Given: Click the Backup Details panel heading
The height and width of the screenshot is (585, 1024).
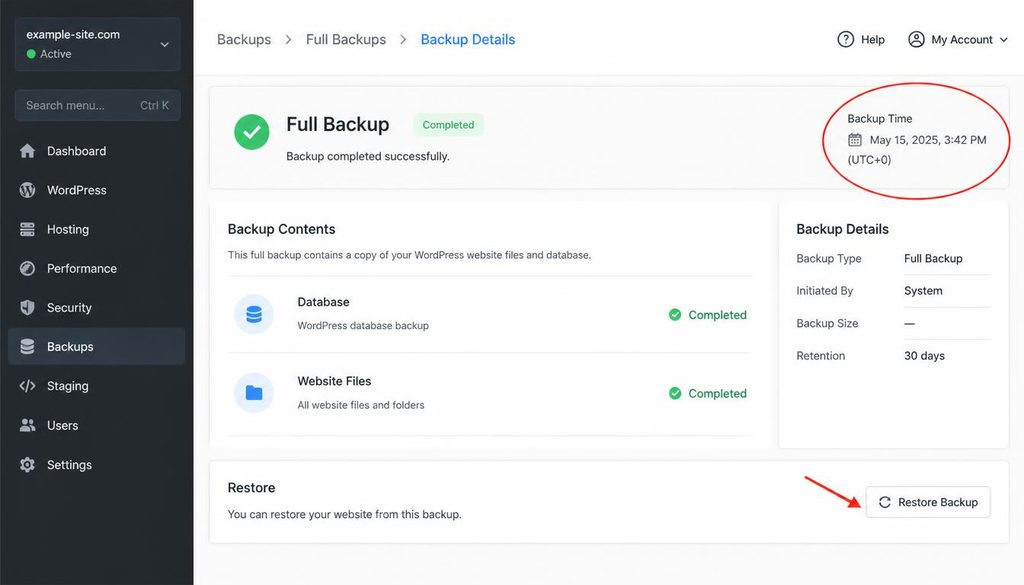Looking at the screenshot, I should click(x=842, y=229).
